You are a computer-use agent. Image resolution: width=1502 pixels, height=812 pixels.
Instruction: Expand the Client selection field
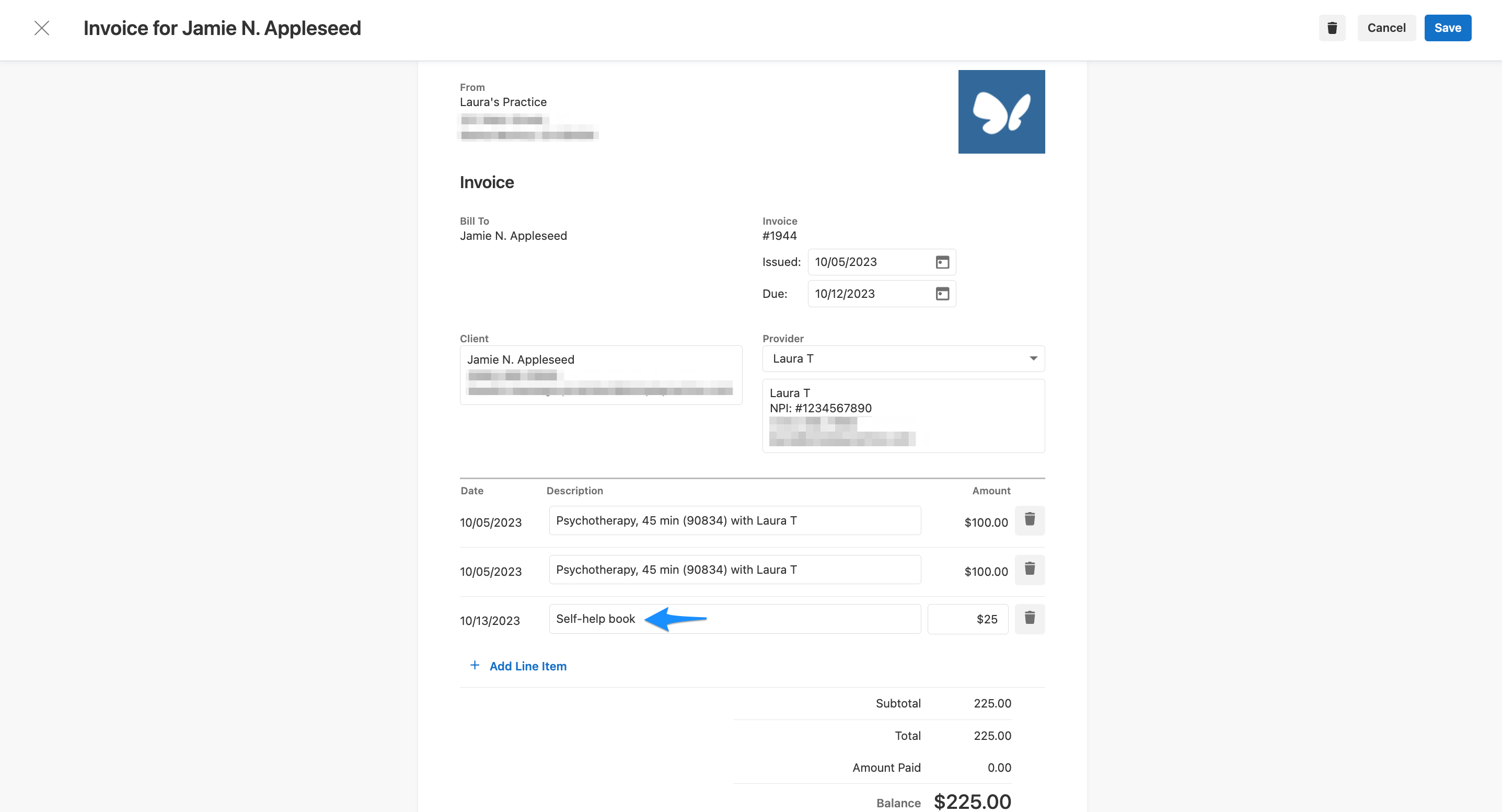click(601, 375)
